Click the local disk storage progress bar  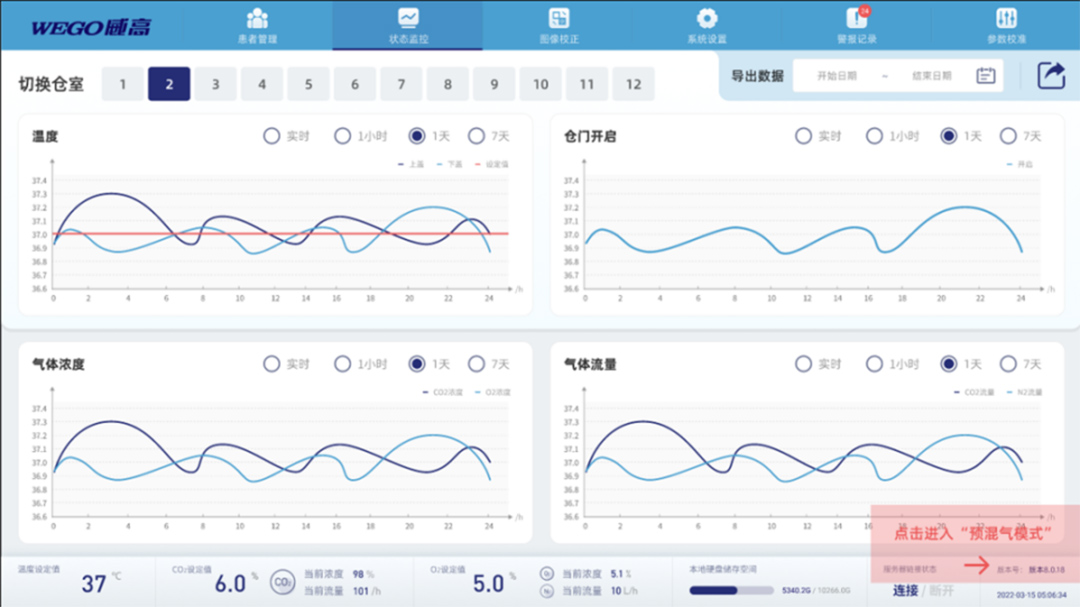(x=732, y=590)
